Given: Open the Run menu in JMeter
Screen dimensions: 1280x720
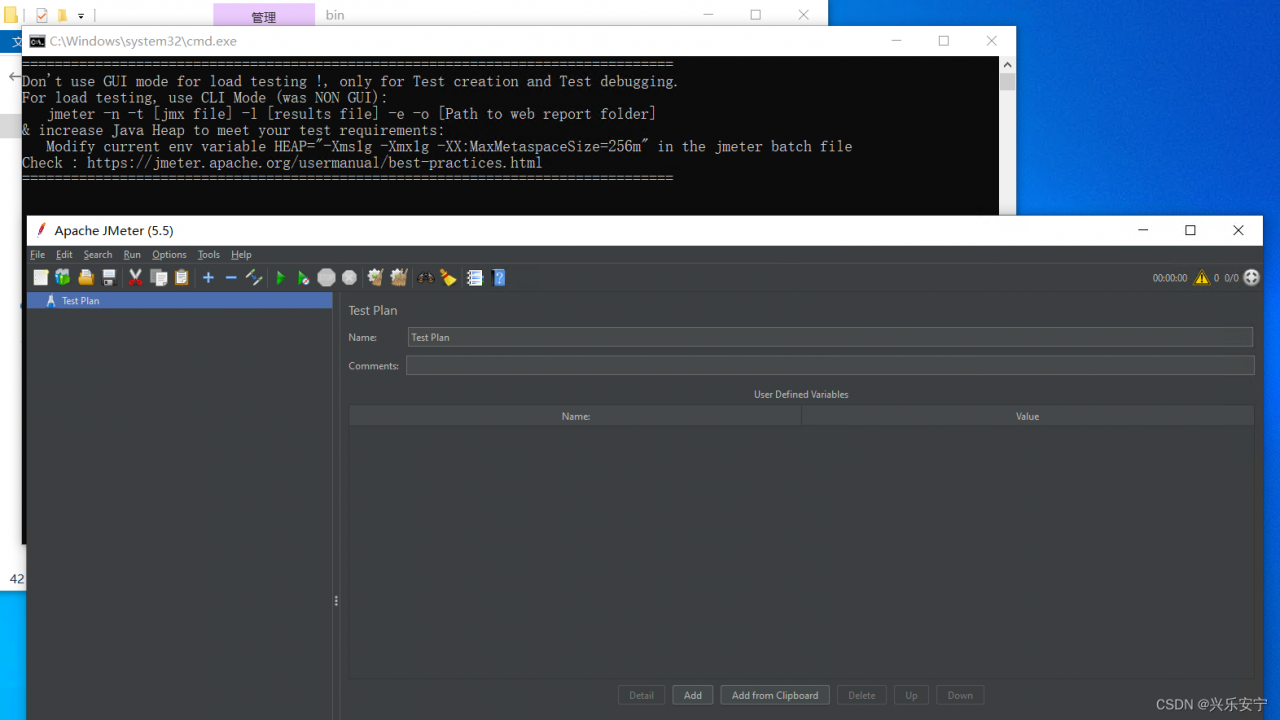Looking at the screenshot, I should 132,255.
